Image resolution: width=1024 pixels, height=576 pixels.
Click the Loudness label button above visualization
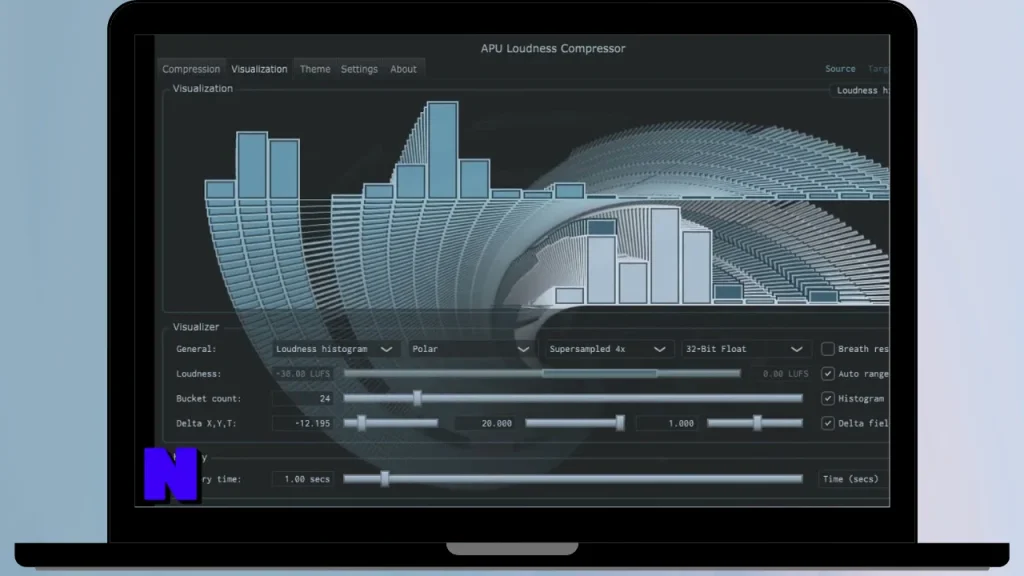click(x=861, y=90)
